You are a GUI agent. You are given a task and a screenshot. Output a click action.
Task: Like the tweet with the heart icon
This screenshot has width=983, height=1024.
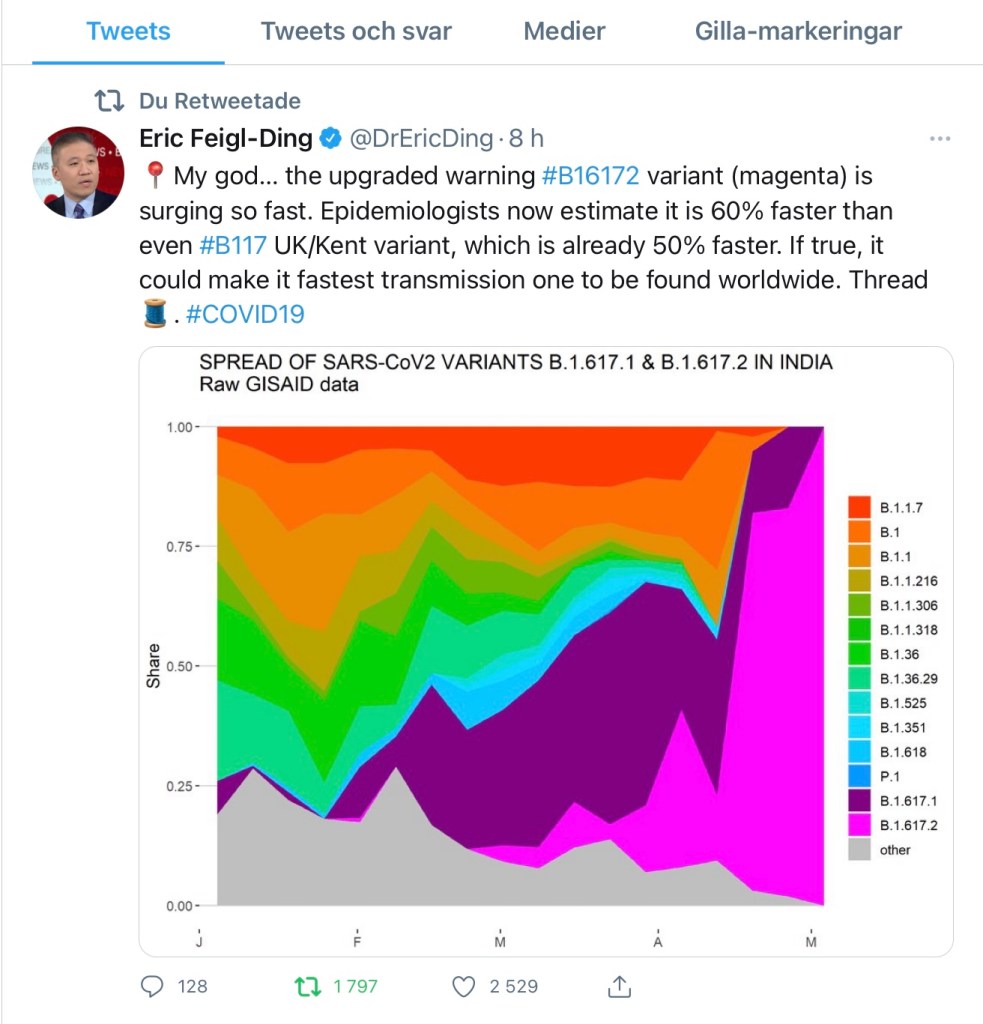pyautogui.click(x=463, y=986)
